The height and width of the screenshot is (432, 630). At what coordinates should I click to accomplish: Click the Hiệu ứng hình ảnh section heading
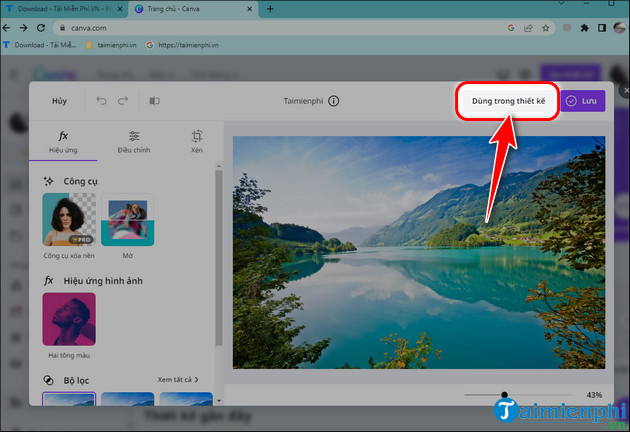(x=103, y=280)
